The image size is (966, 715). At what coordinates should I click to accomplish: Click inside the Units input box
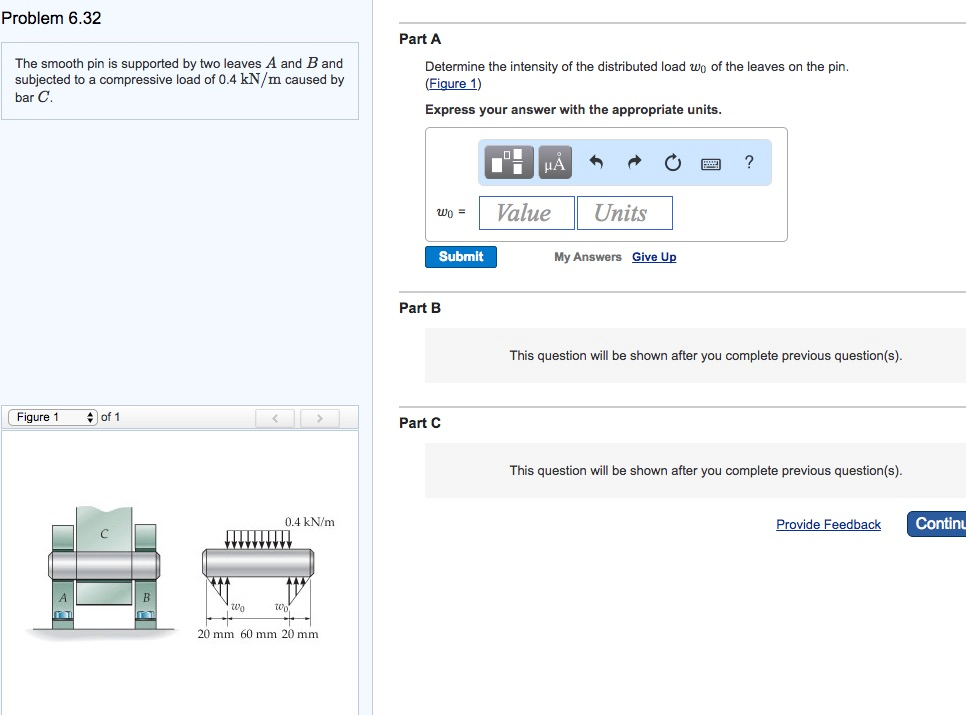pos(624,212)
